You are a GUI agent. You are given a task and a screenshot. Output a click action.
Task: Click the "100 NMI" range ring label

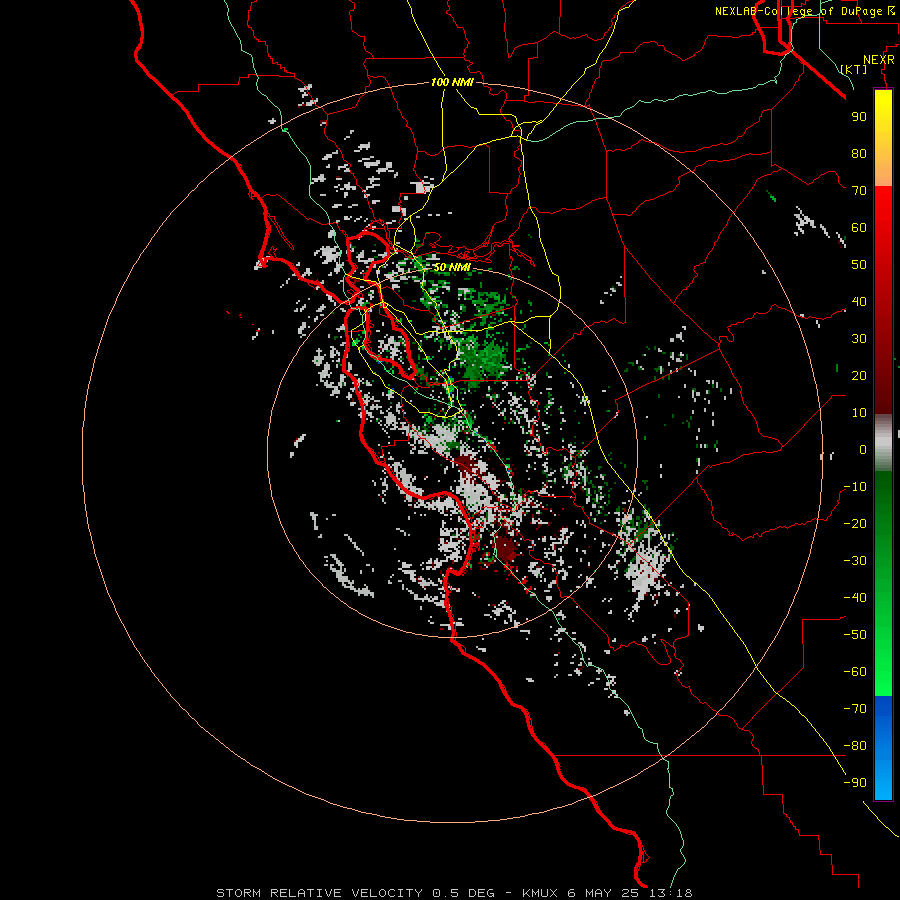click(x=452, y=82)
